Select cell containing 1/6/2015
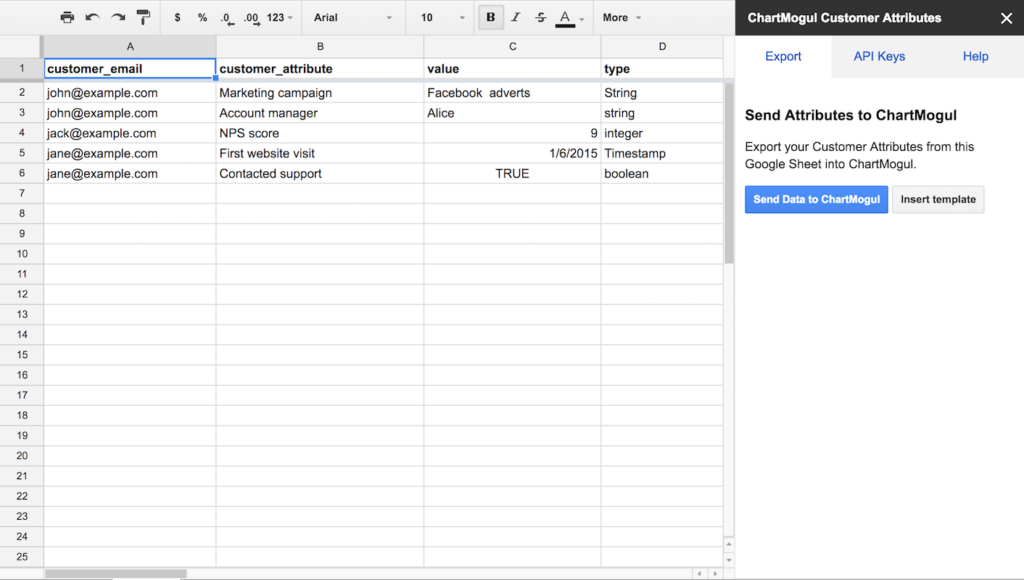This screenshot has width=1024, height=580. point(513,153)
